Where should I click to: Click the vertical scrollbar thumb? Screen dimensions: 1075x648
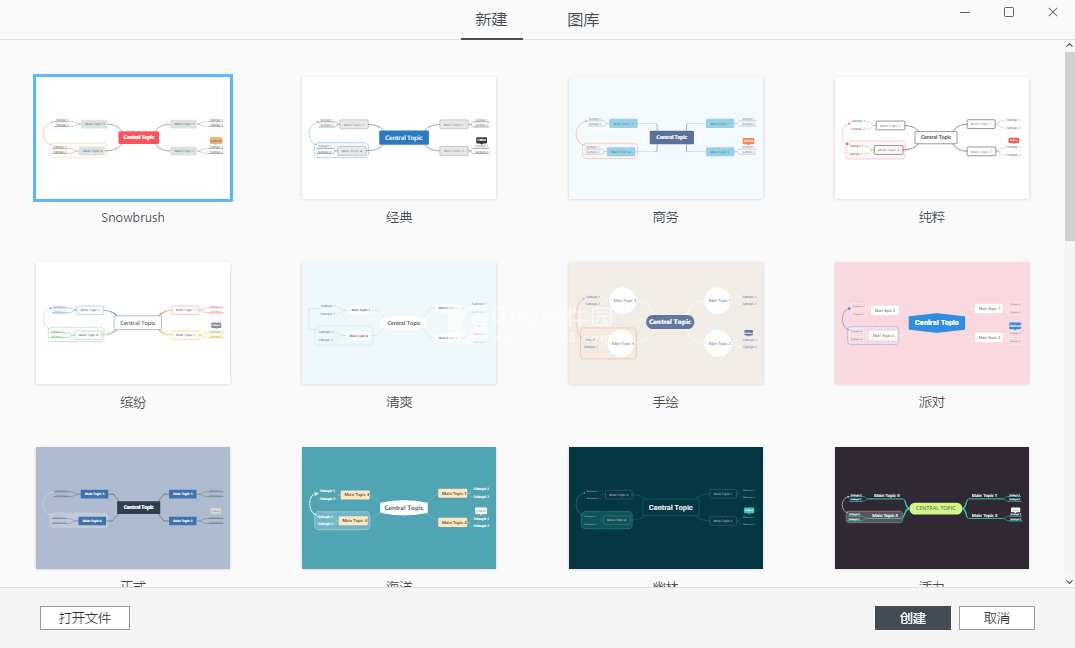(x=1070, y=146)
